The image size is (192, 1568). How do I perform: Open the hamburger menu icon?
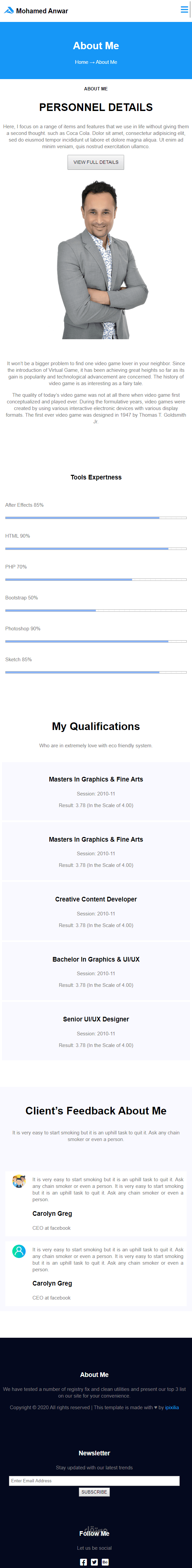(x=184, y=10)
